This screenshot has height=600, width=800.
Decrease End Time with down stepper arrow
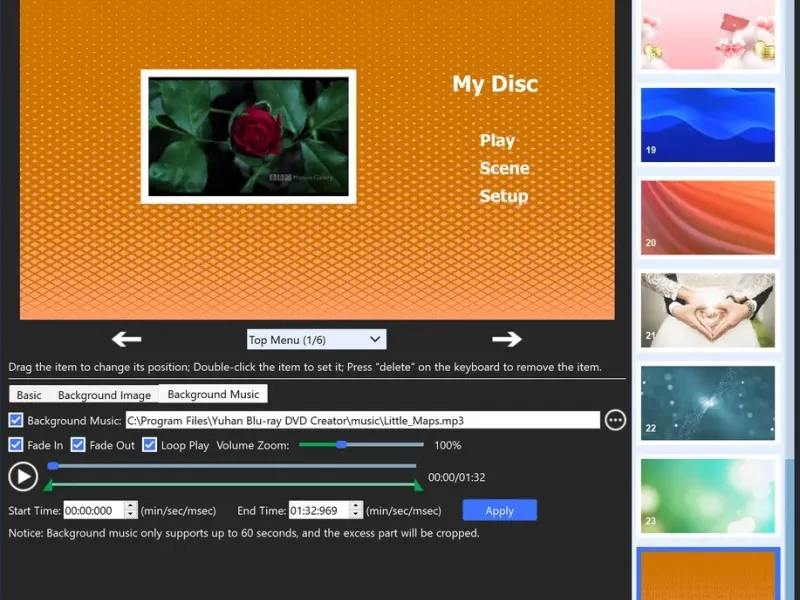356,515
